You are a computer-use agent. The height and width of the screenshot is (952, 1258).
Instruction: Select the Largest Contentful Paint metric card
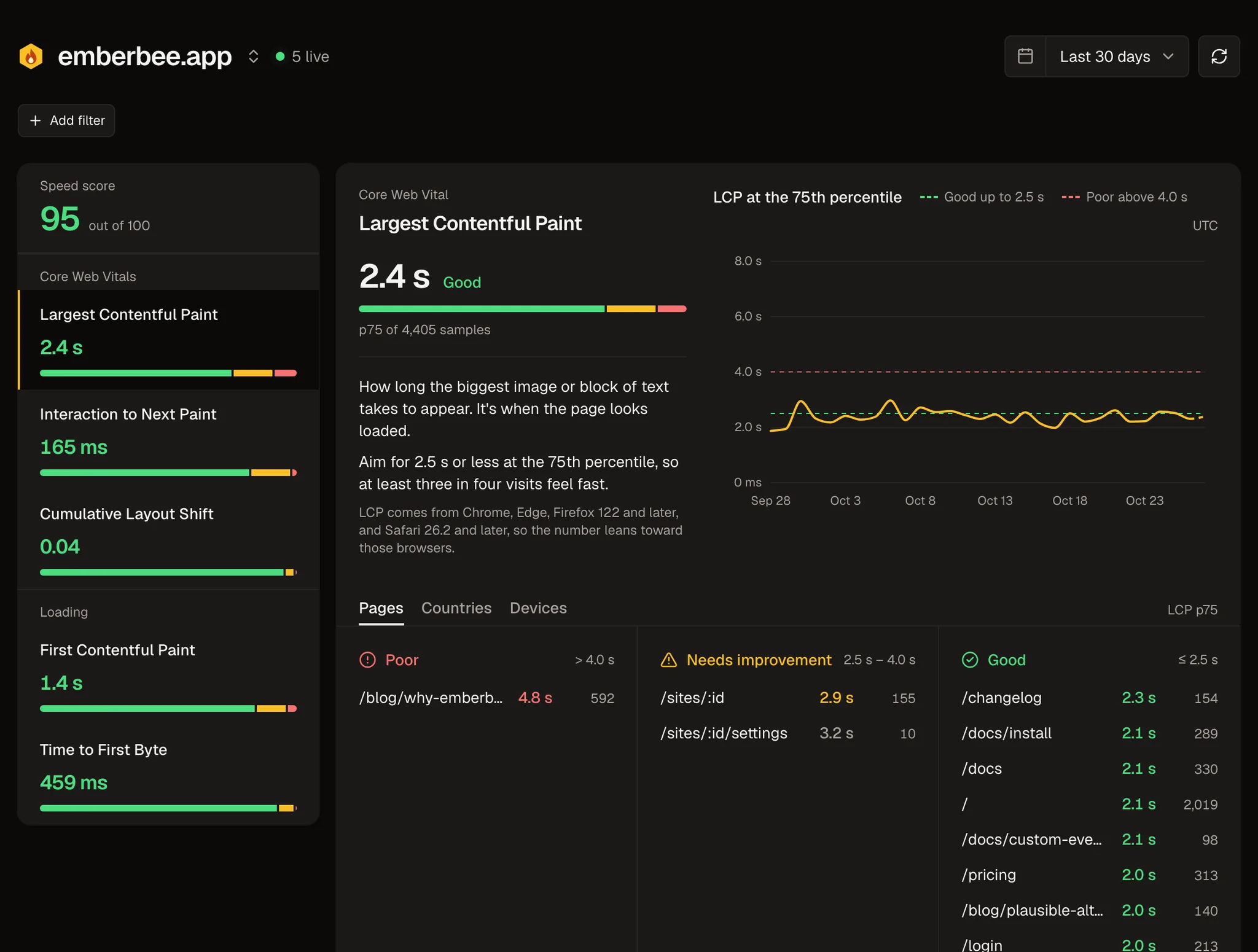click(x=168, y=340)
